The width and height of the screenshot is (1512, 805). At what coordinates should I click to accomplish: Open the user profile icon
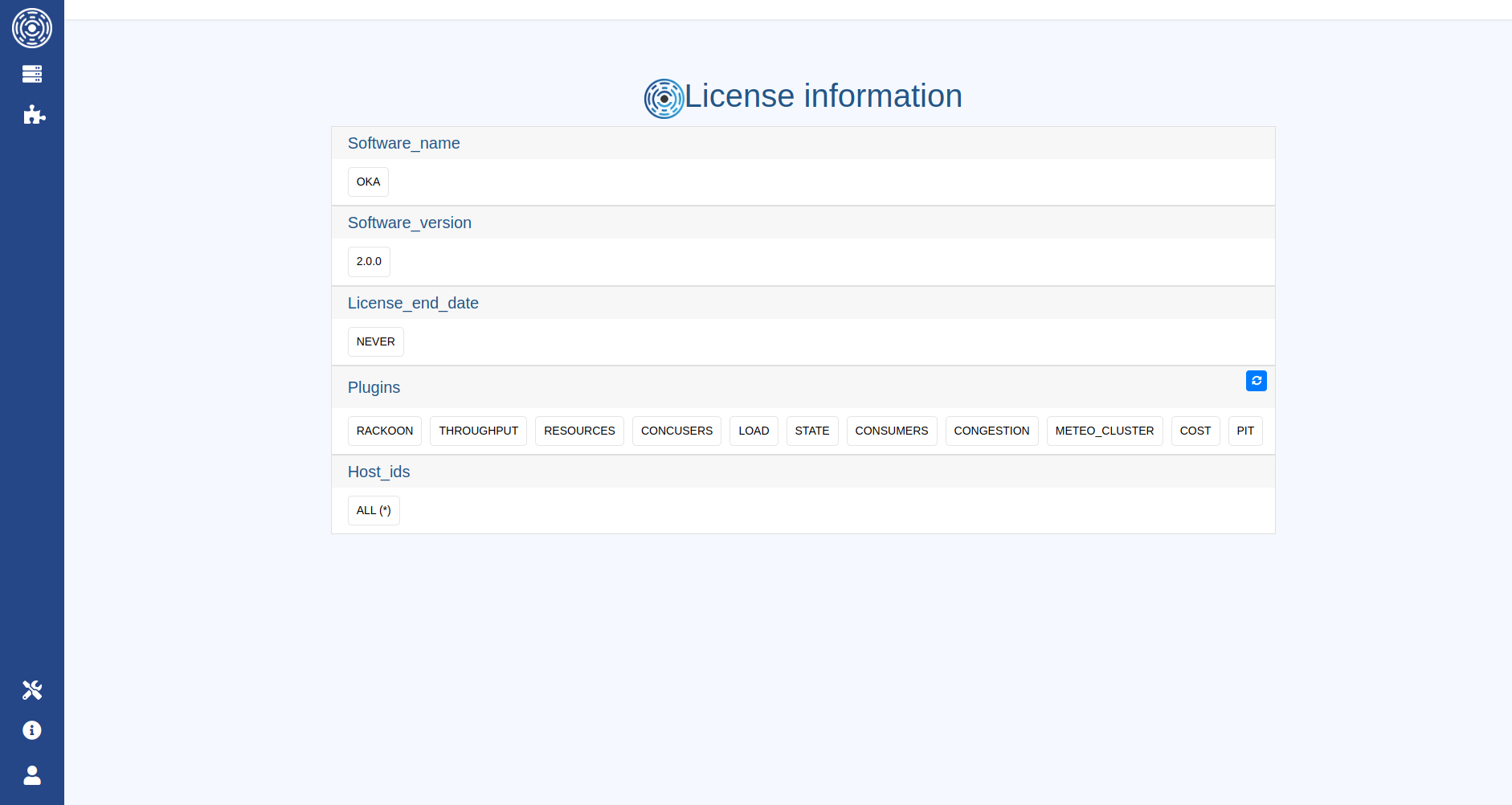(x=32, y=775)
